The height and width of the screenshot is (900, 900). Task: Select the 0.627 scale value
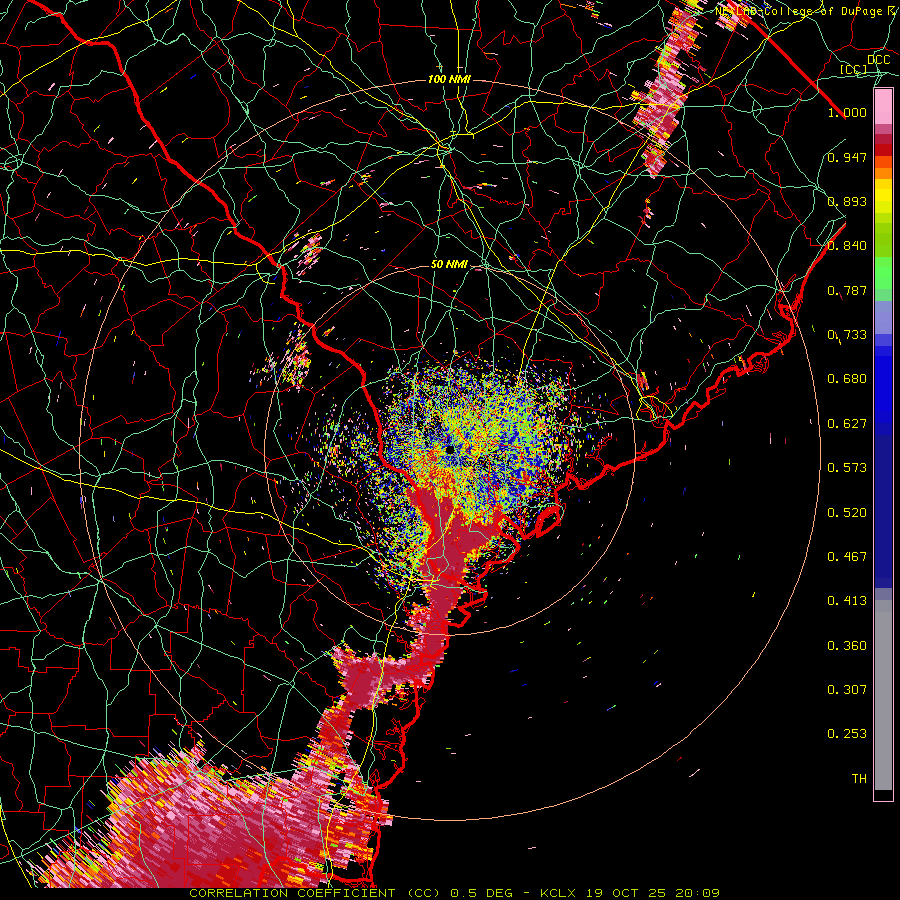847,424
